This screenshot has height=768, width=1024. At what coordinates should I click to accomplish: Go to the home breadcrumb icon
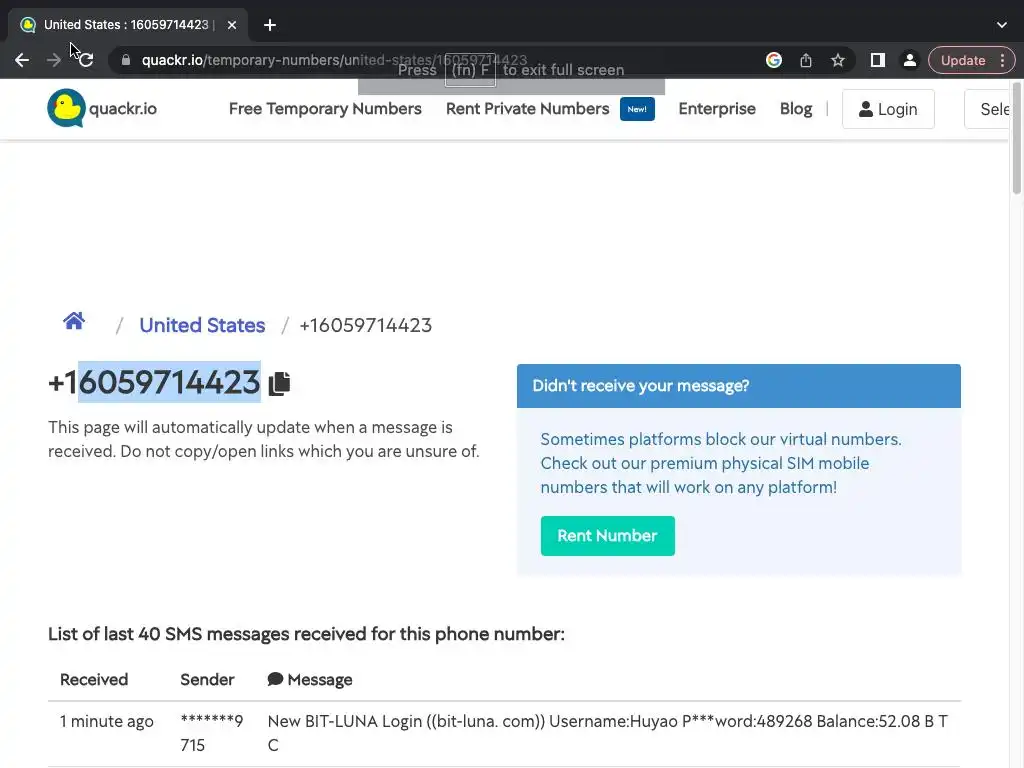74,321
